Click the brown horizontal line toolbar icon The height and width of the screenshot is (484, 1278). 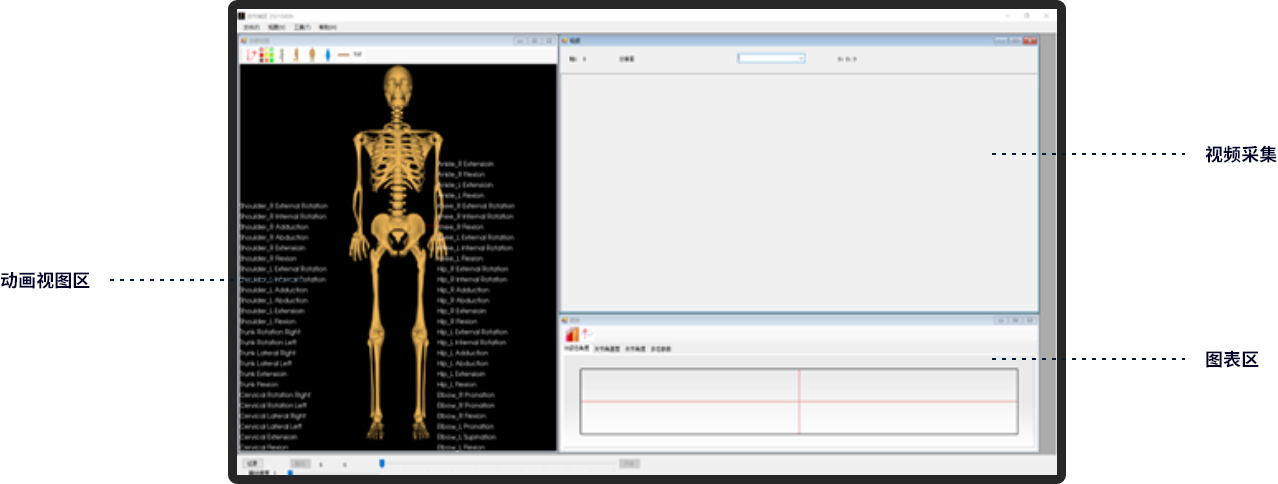343,55
